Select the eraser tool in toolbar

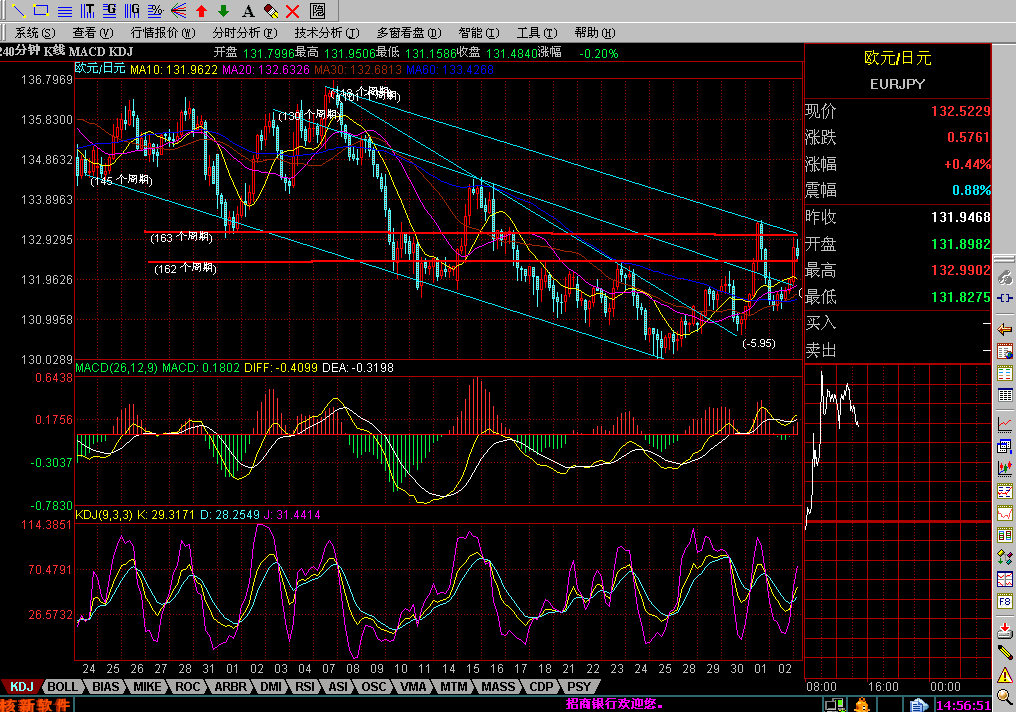pyautogui.click(x=270, y=11)
